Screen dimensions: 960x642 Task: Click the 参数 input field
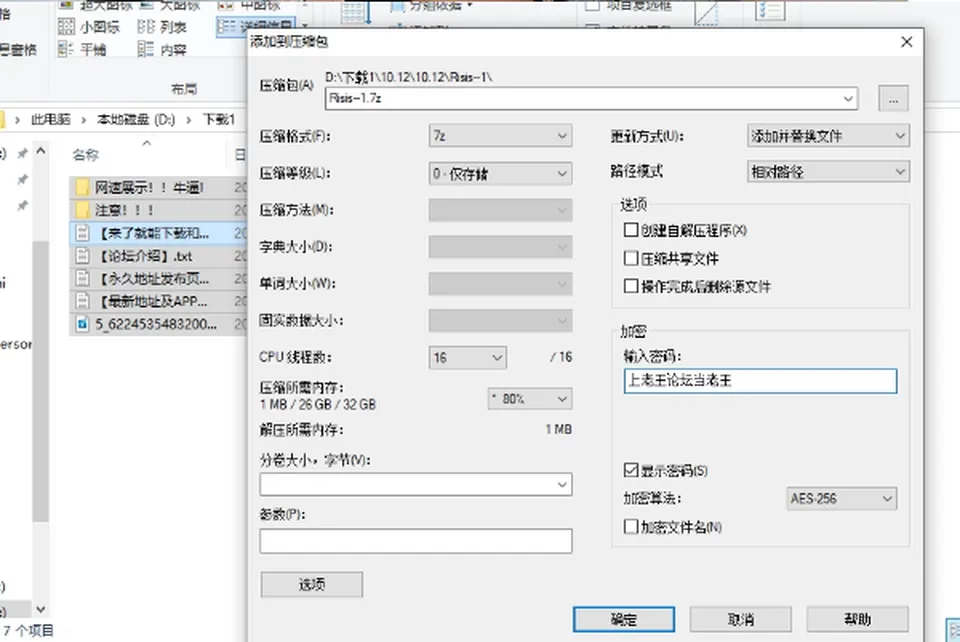[x=416, y=541]
